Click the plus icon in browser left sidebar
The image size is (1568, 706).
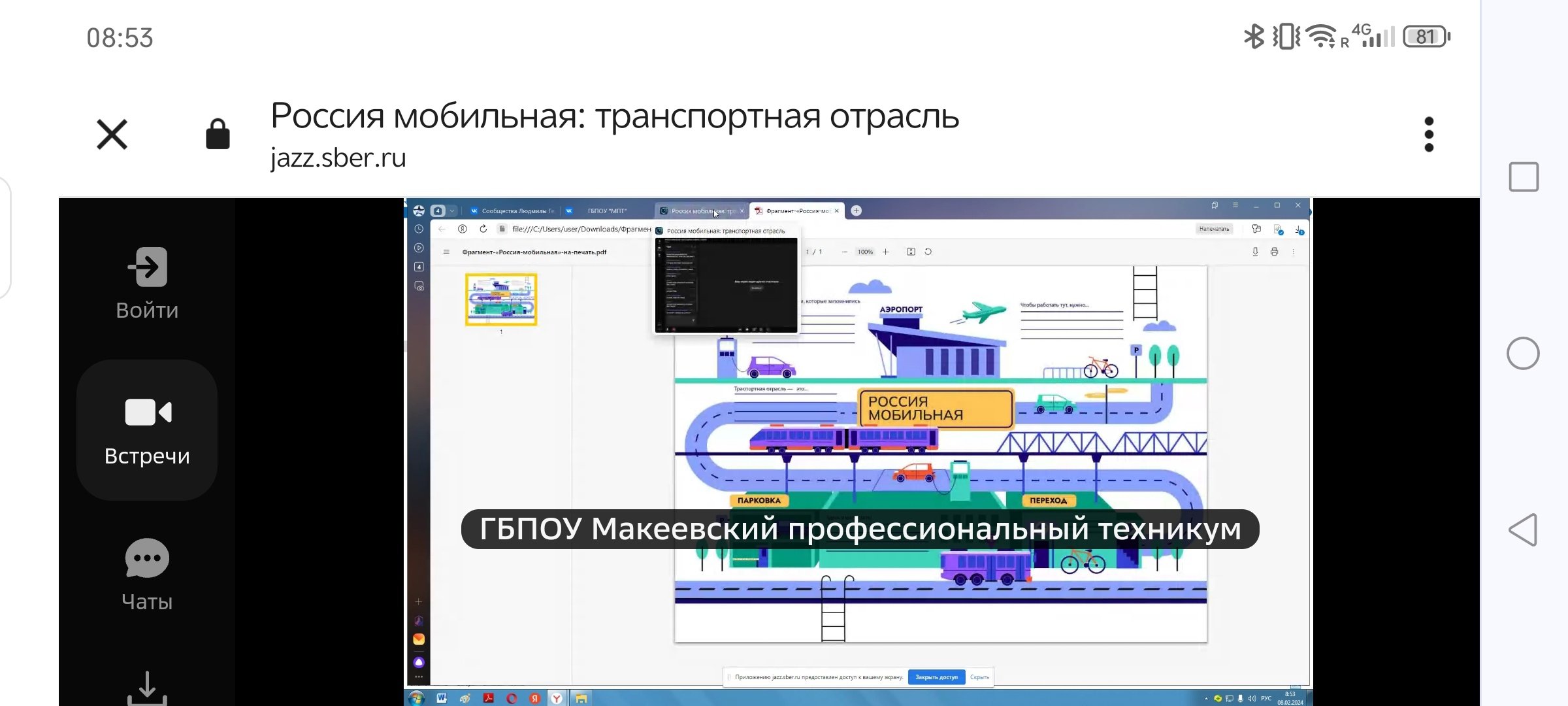[x=419, y=601]
